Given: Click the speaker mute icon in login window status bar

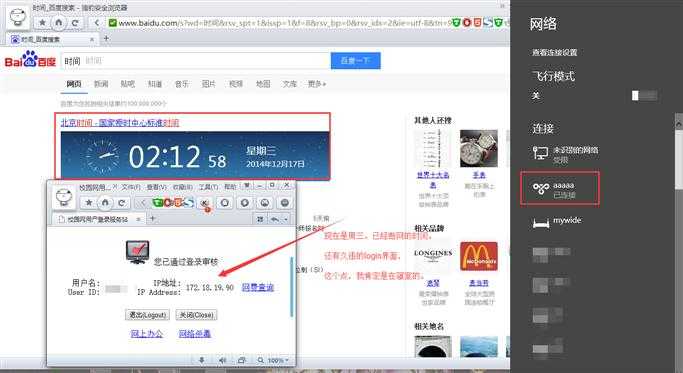Looking at the screenshot, I should [x=222, y=360].
